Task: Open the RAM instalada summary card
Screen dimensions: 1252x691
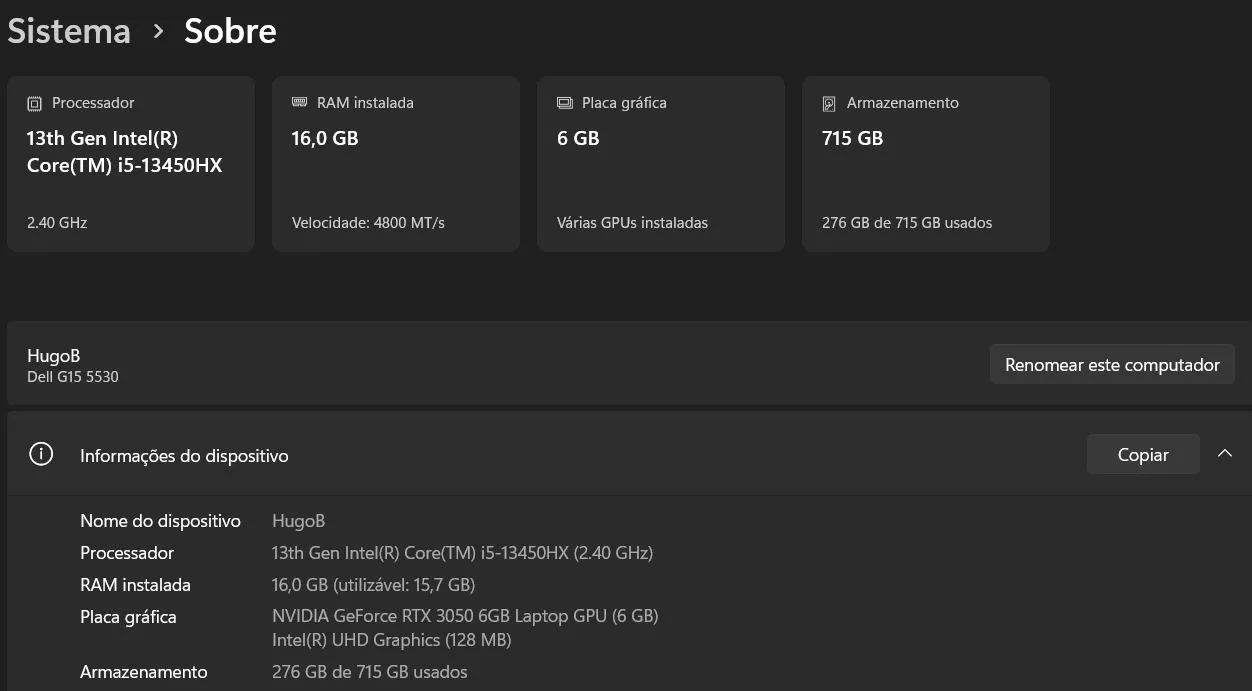Action: [396, 164]
